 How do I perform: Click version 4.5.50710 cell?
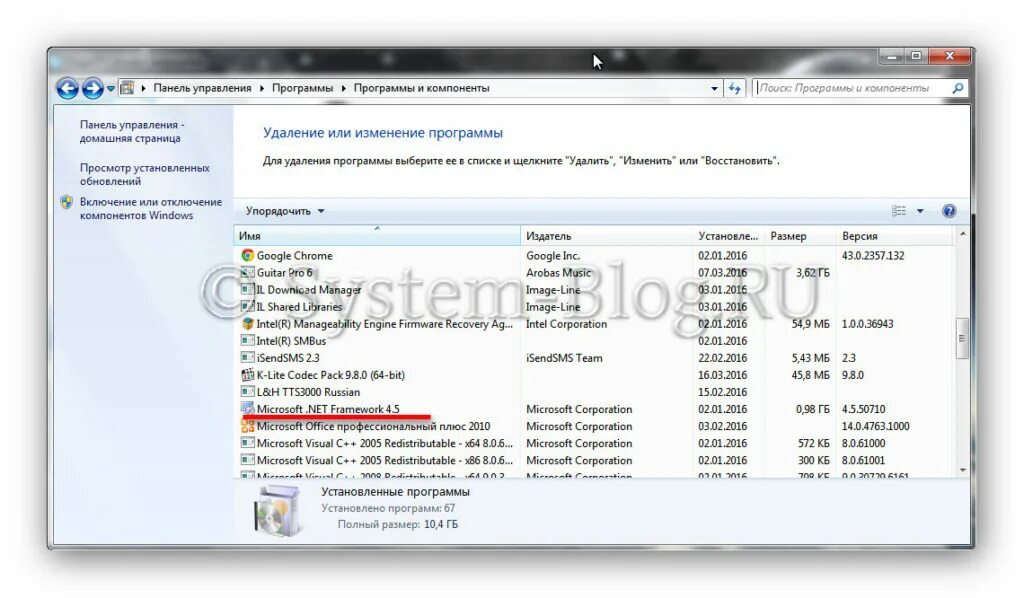point(863,409)
